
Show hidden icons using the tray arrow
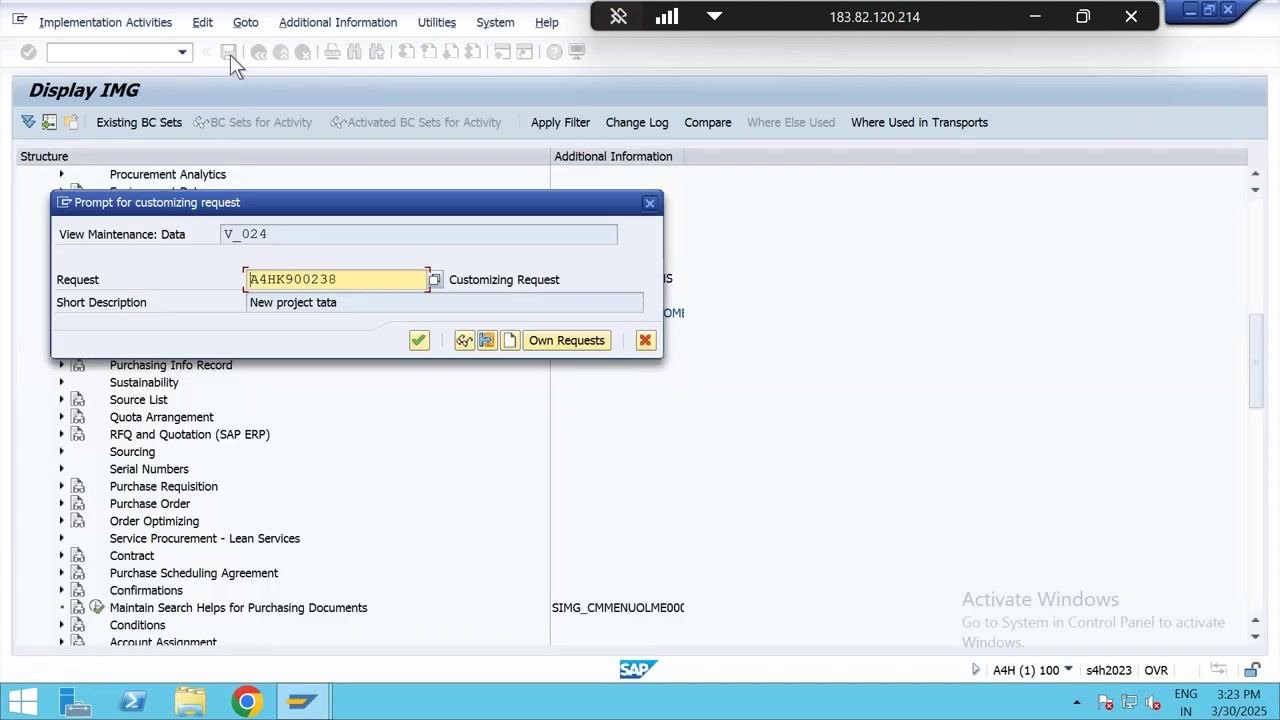[1077, 702]
